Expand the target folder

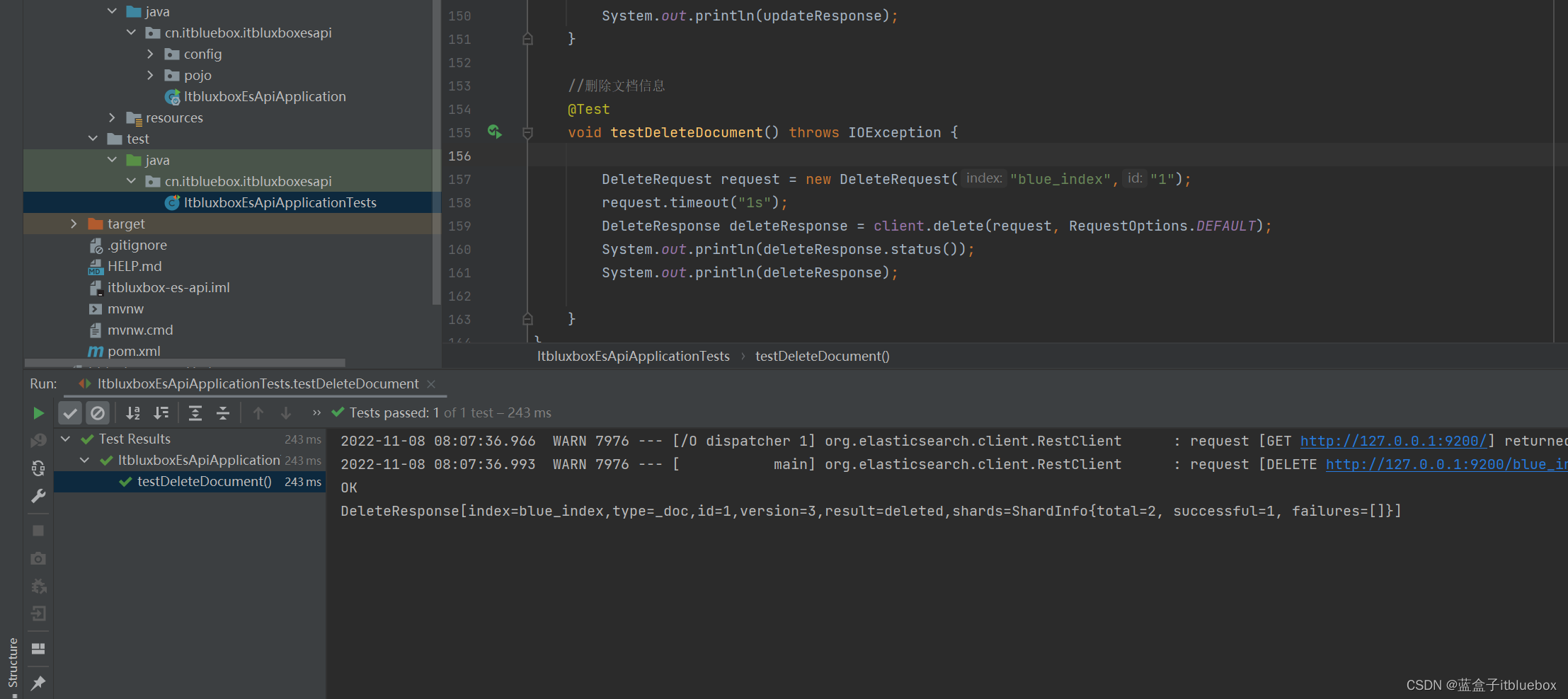(x=74, y=224)
